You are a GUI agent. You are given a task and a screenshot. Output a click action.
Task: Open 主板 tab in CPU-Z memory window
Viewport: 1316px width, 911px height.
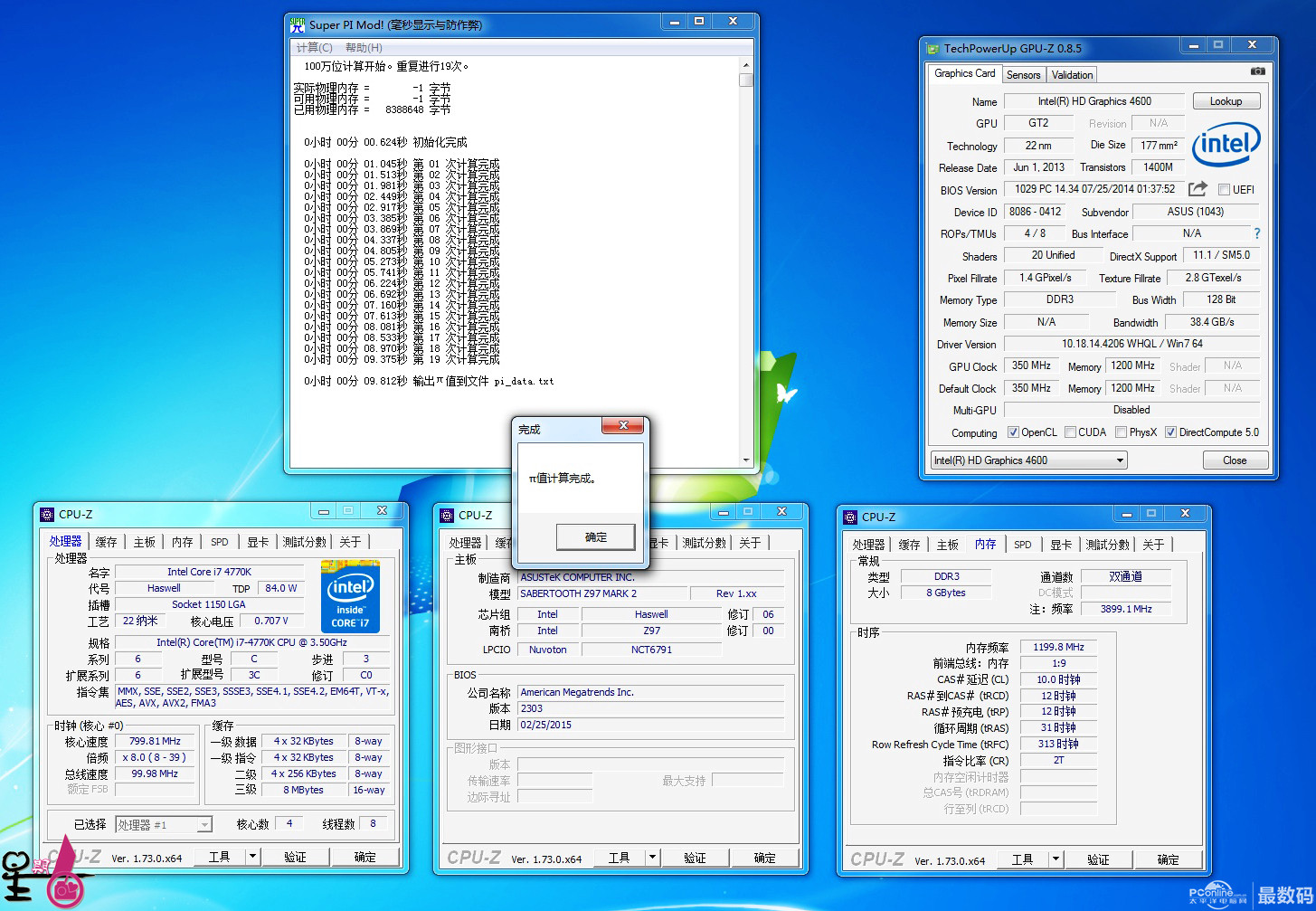click(x=948, y=545)
